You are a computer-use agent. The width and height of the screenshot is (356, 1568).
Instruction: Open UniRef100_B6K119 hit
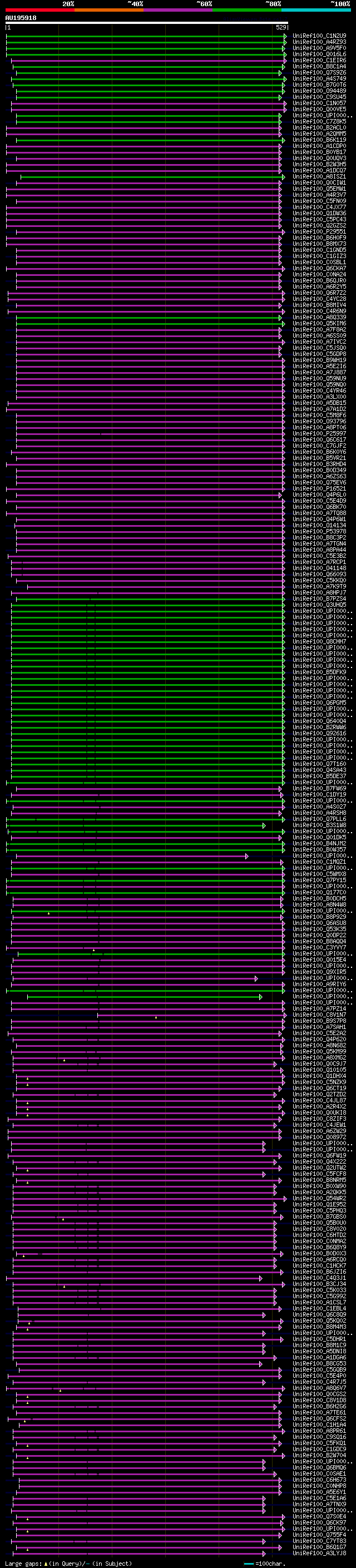(x=319, y=140)
